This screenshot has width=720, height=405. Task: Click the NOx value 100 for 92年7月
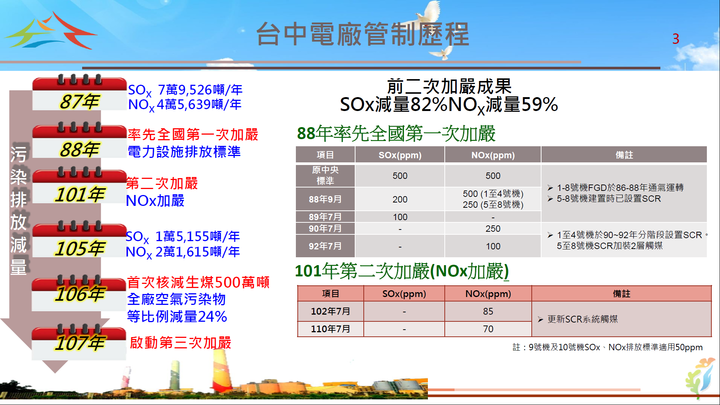click(493, 246)
